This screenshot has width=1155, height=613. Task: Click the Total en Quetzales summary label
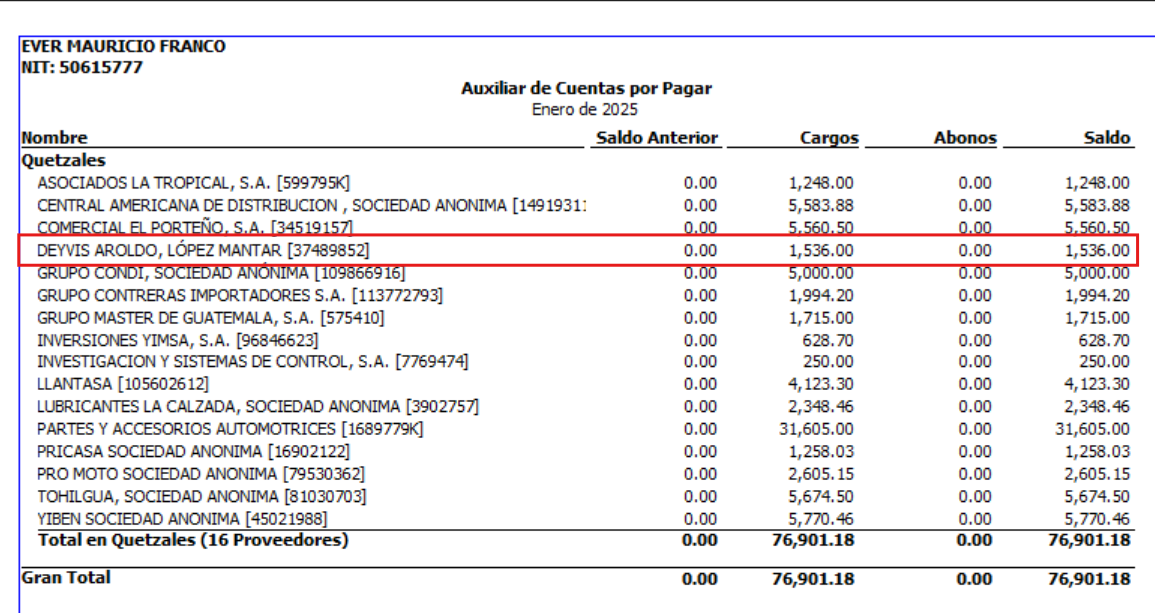pos(193,540)
